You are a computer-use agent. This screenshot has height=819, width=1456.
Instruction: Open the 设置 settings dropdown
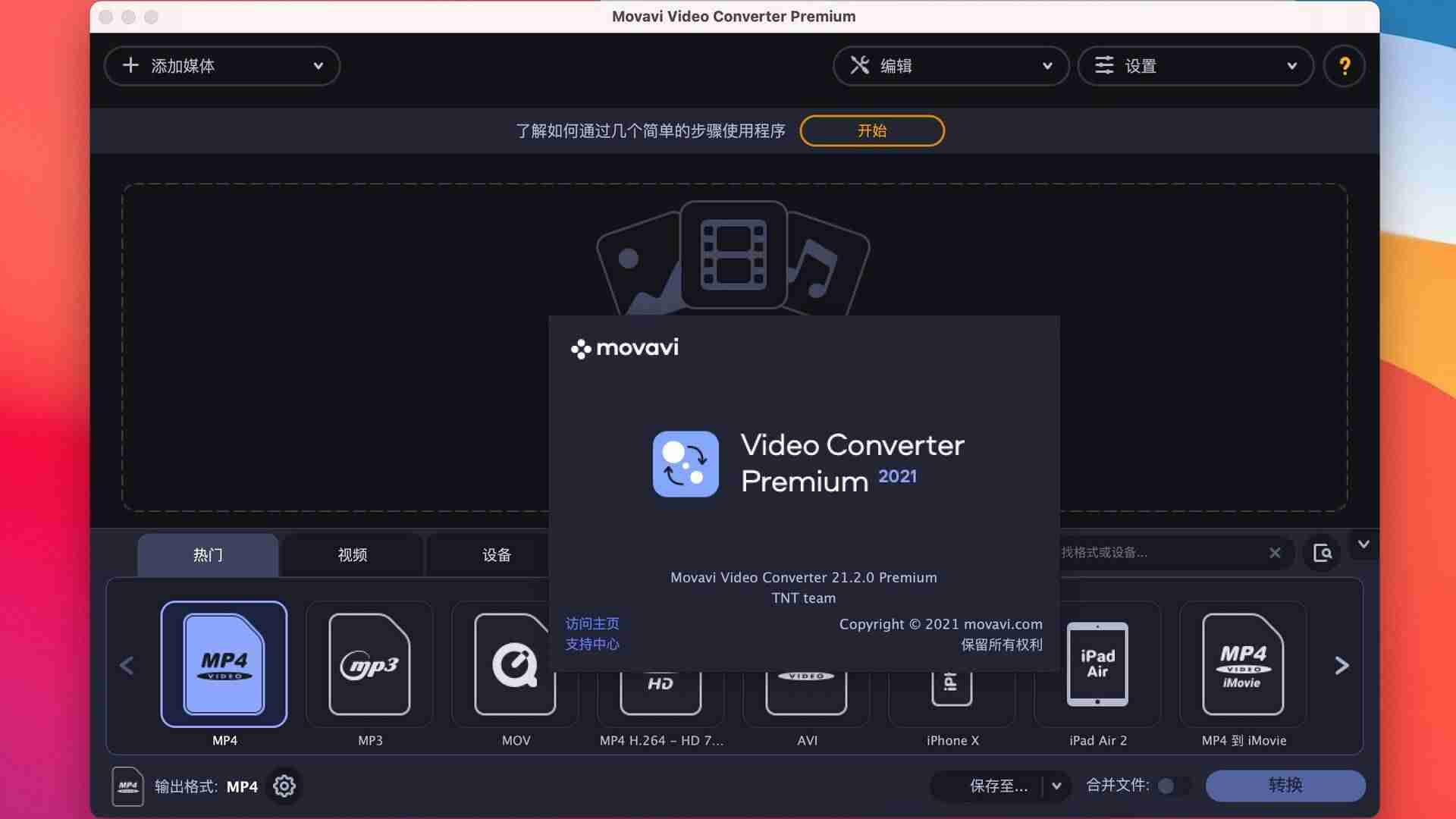click(x=1195, y=66)
